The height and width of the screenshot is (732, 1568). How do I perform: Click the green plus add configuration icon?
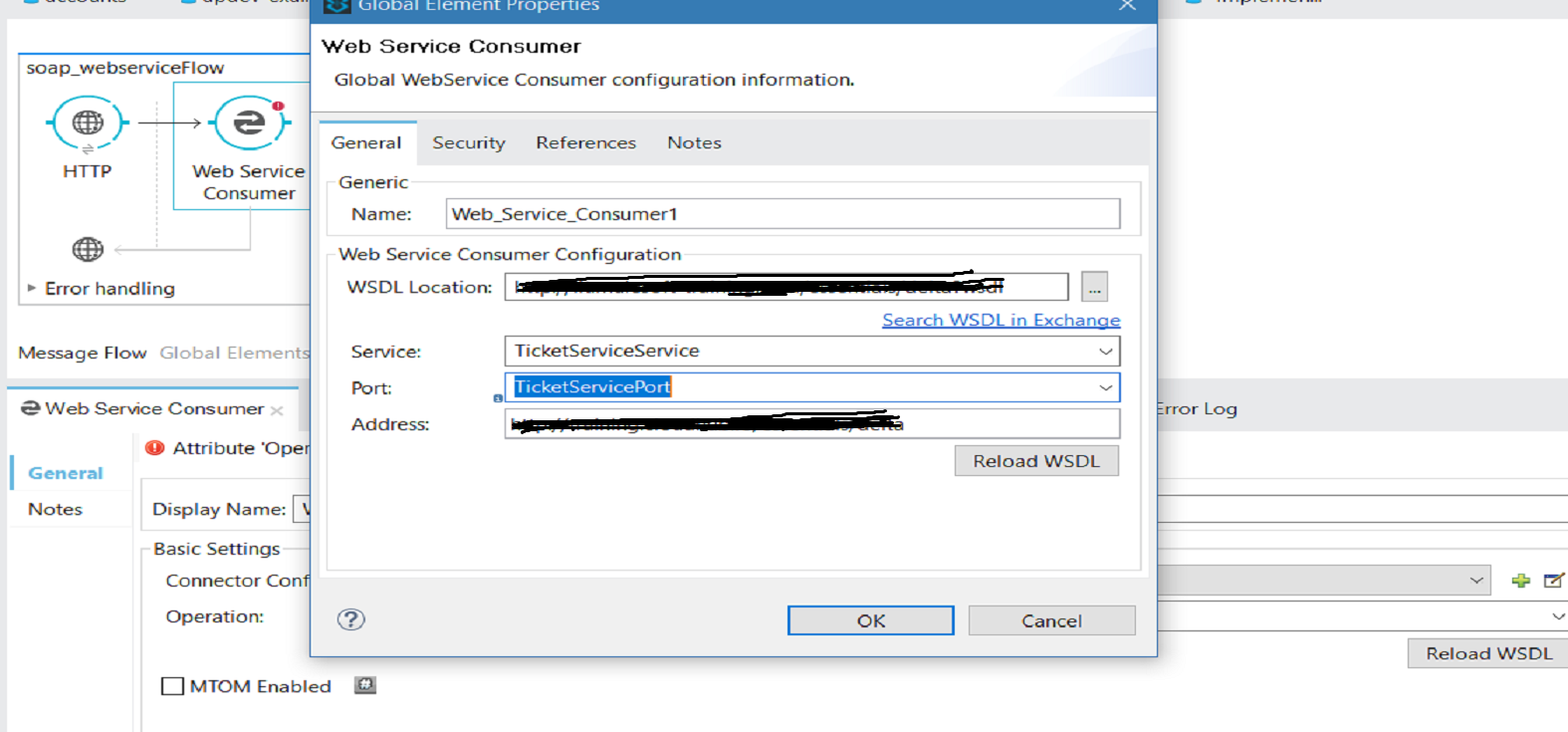[1520, 581]
